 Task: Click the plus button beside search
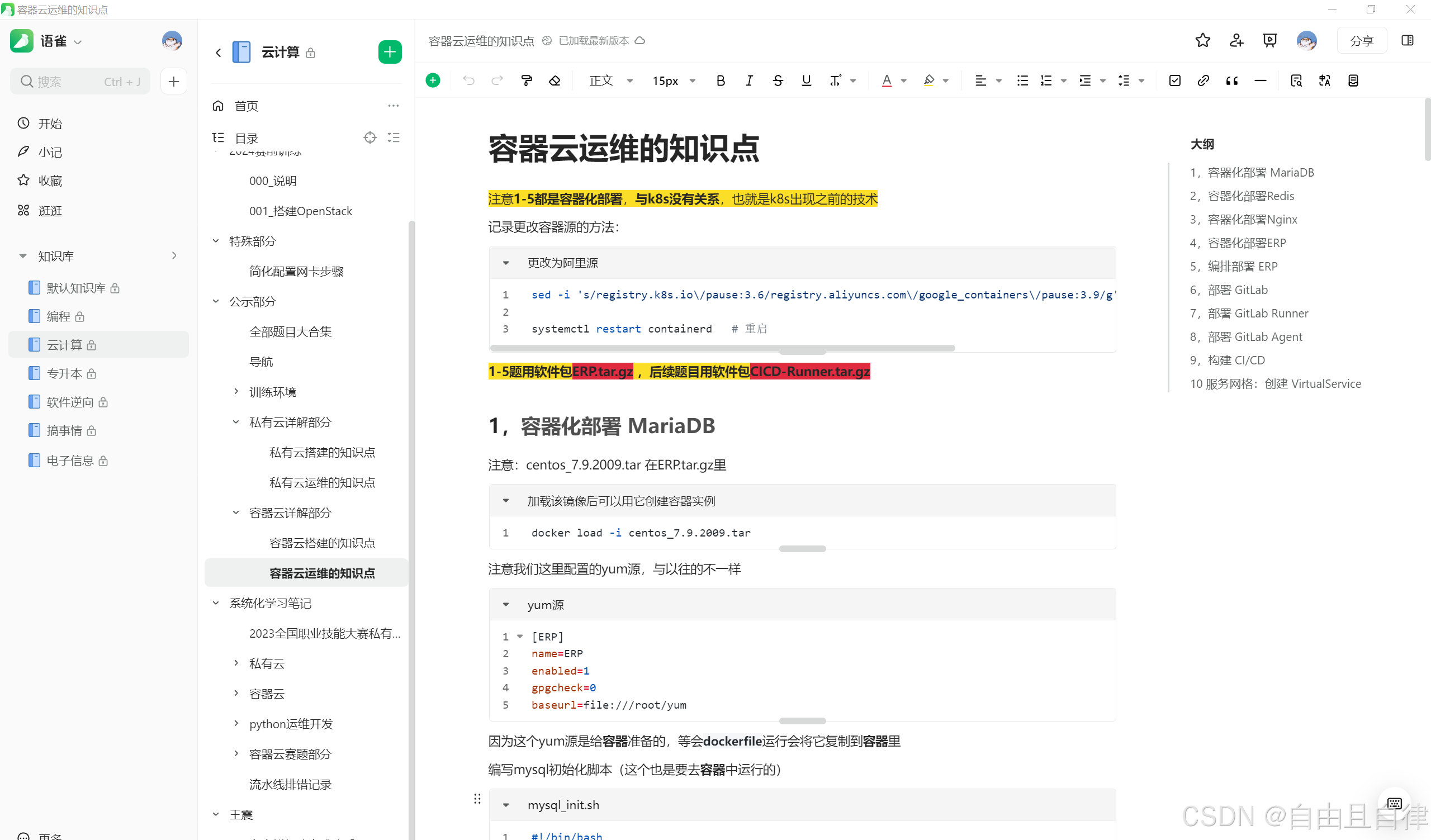174,81
